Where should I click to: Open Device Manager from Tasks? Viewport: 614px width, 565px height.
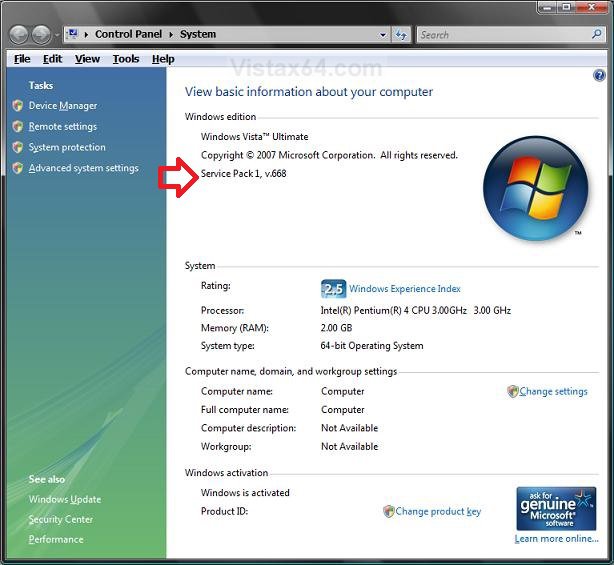(x=63, y=106)
